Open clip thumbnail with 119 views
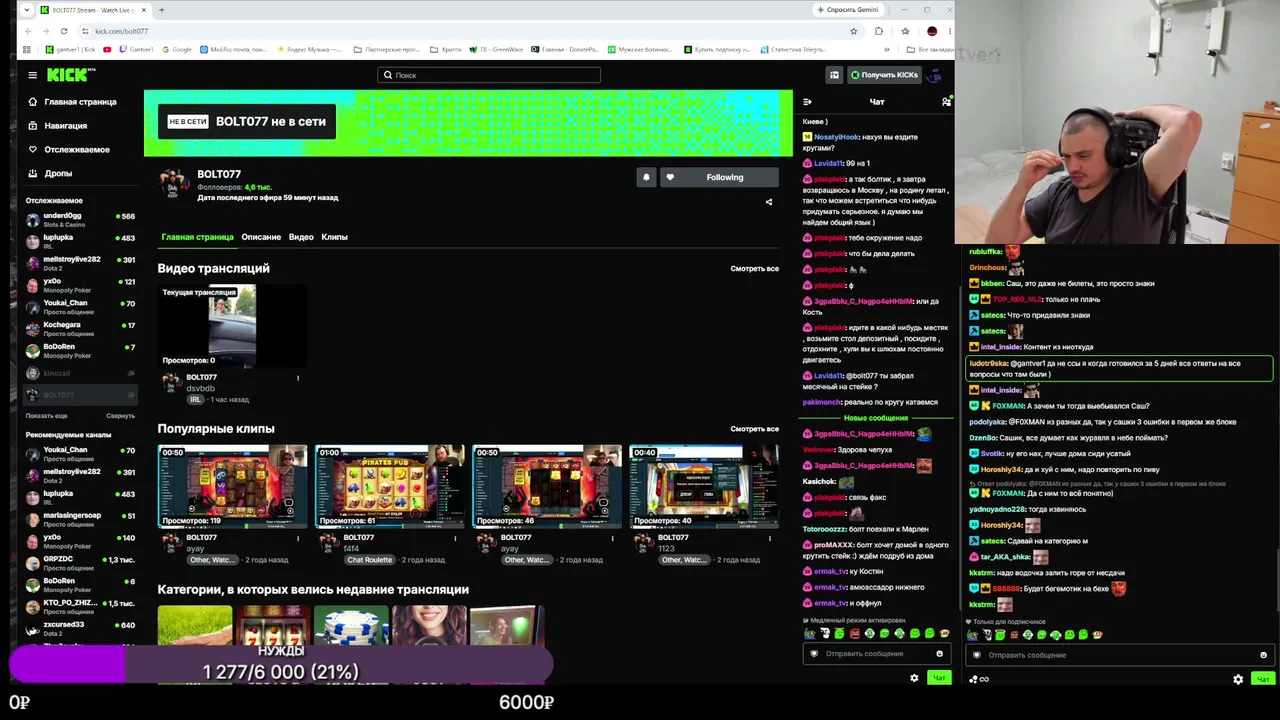 click(x=232, y=486)
